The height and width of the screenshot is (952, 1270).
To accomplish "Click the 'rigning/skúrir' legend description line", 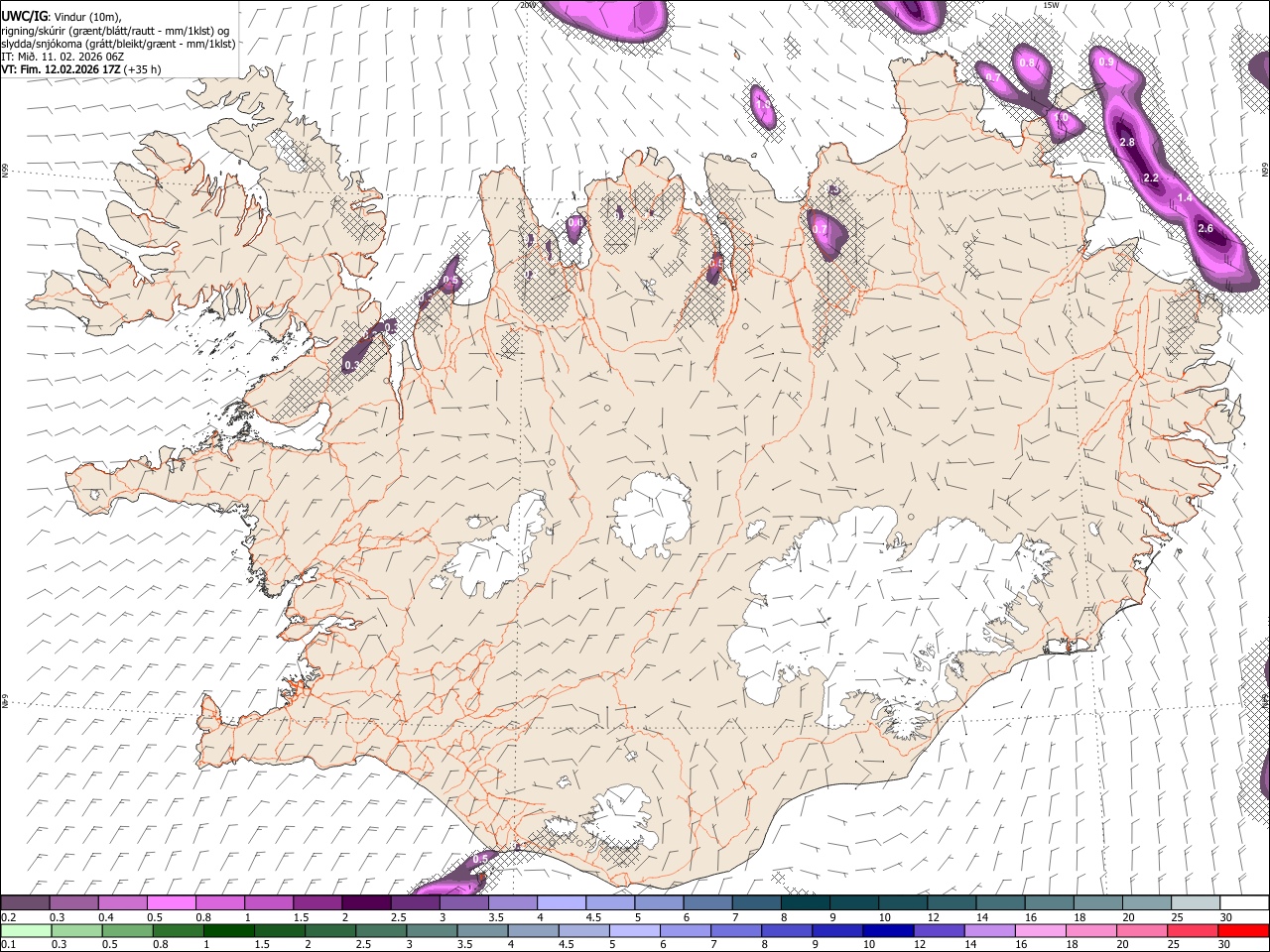I will pos(115,31).
